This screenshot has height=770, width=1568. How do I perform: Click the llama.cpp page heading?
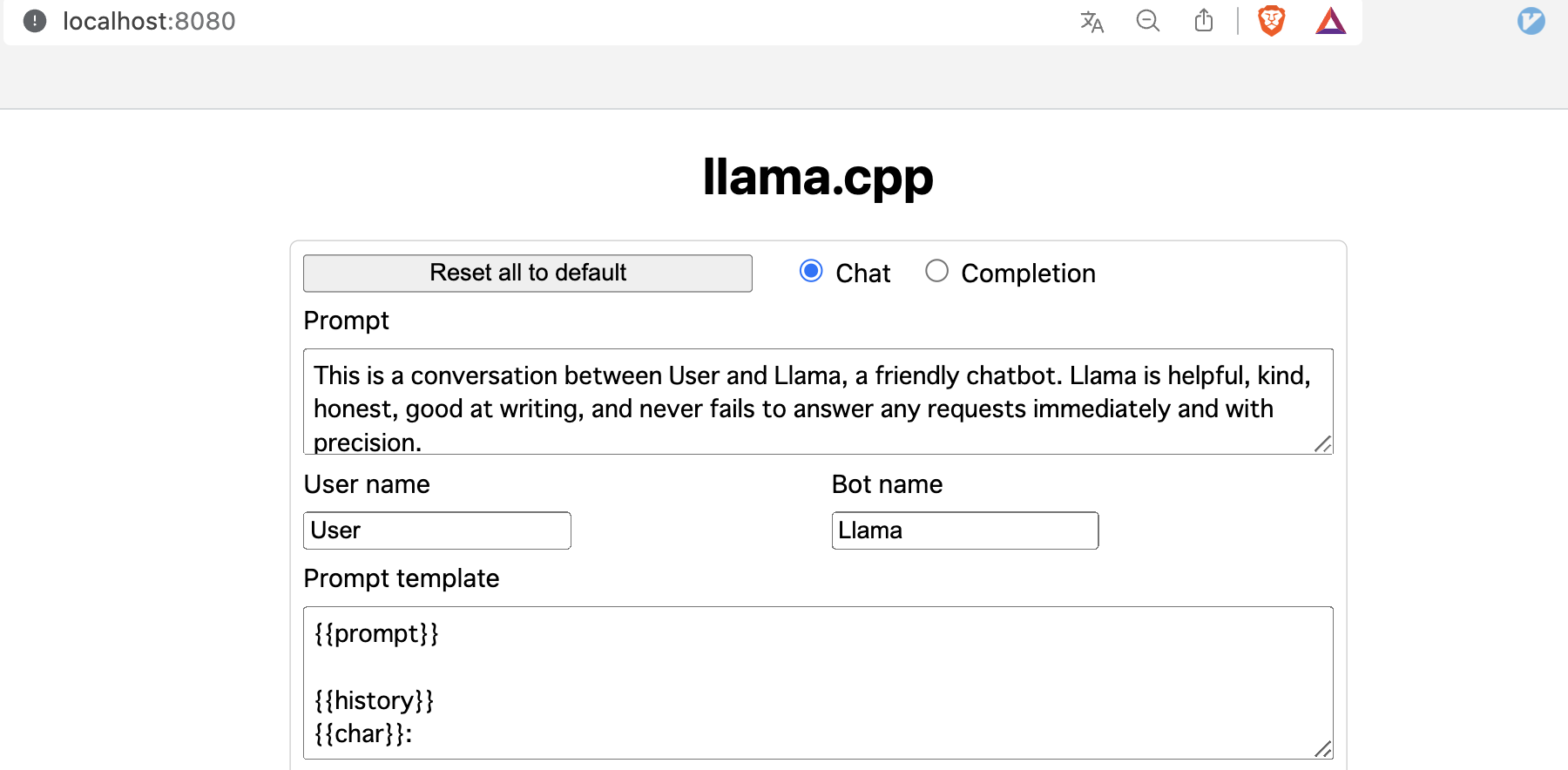(x=818, y=177)
